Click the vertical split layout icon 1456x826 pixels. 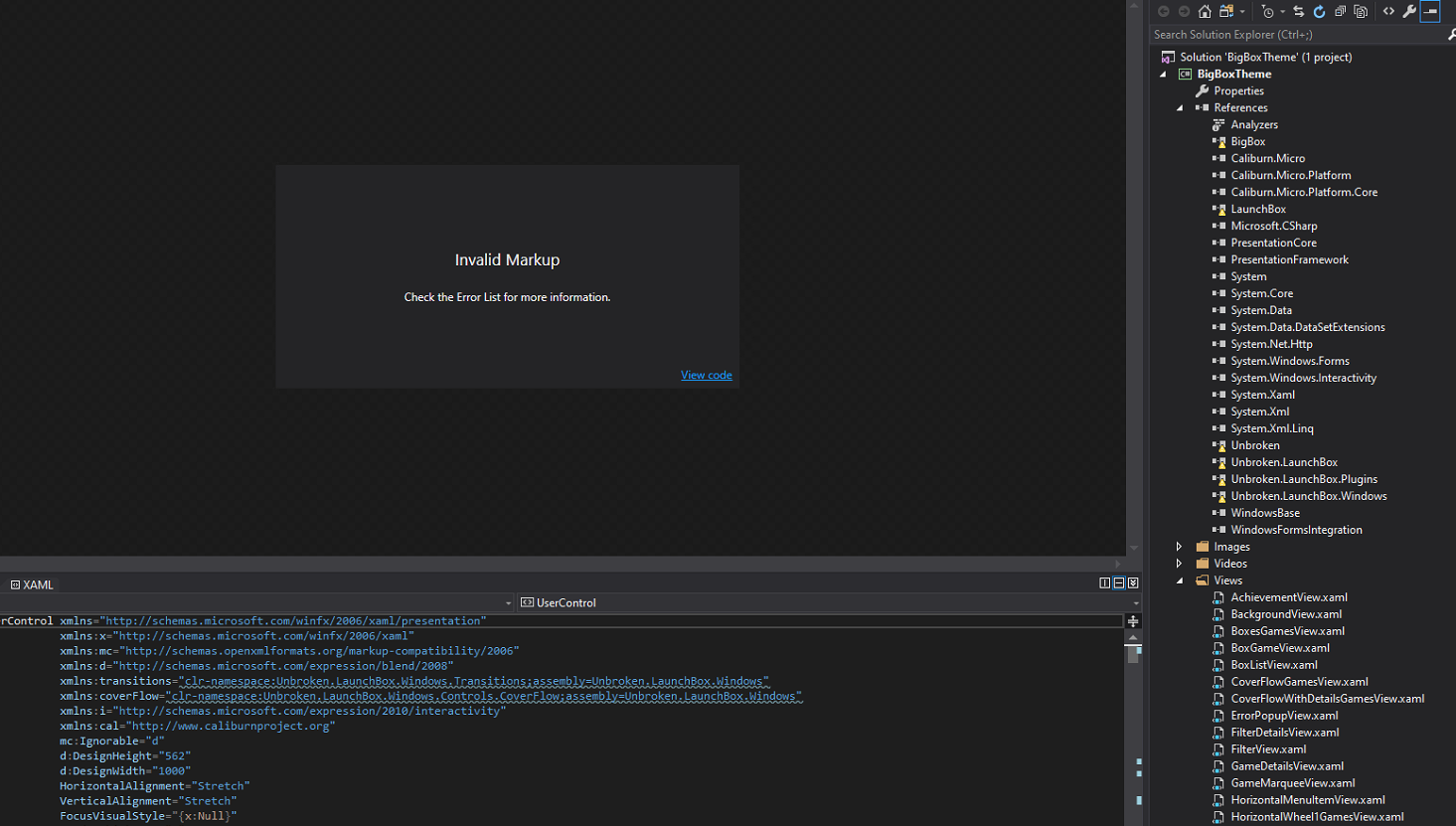coord(1105,583)
